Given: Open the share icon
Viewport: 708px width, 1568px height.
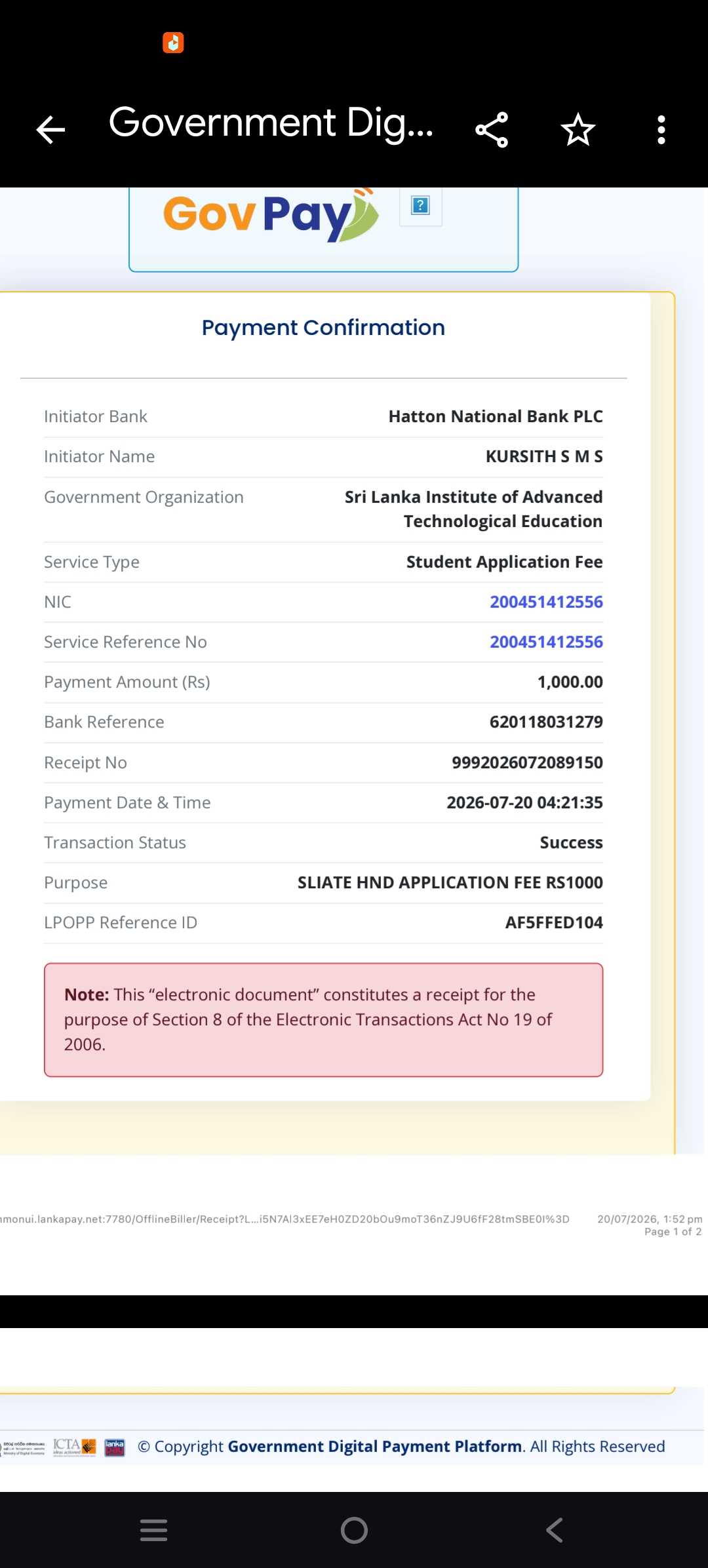Looking at the screenshot, I should (x=492, y=130).
